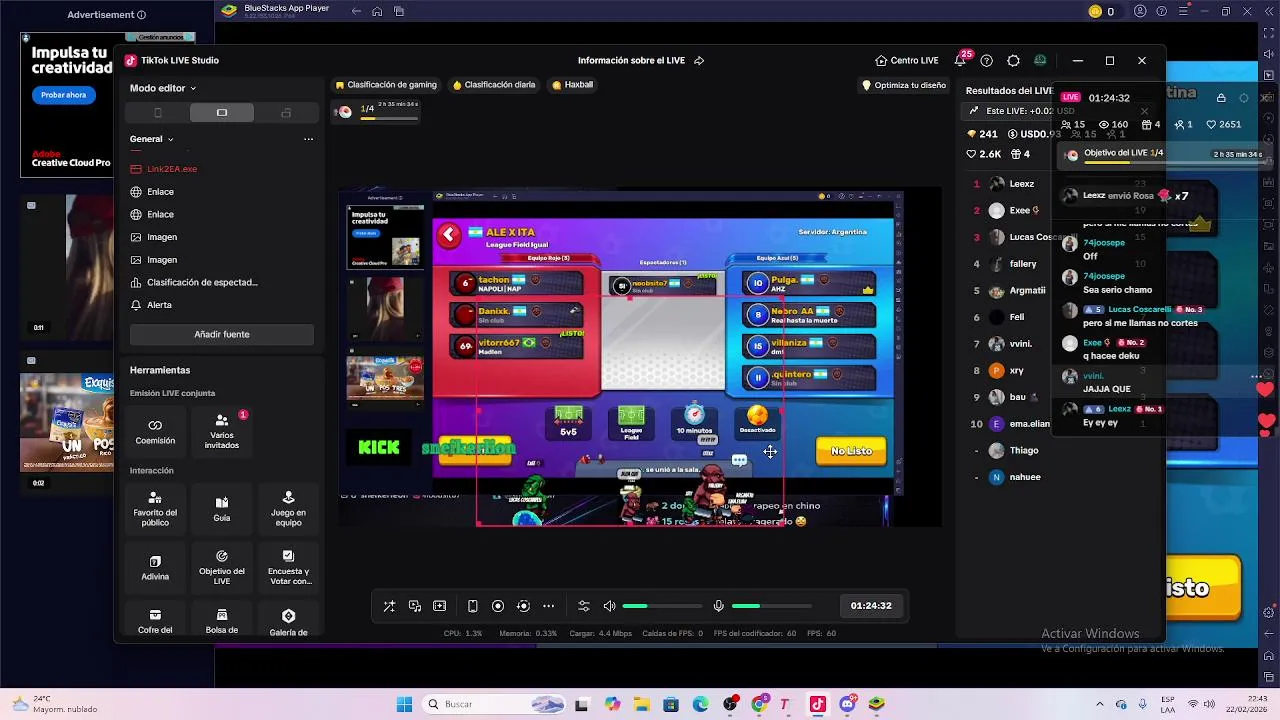Open BlueStacks recent apps icon
This screenshot has height=720, width=1280.
399,11
